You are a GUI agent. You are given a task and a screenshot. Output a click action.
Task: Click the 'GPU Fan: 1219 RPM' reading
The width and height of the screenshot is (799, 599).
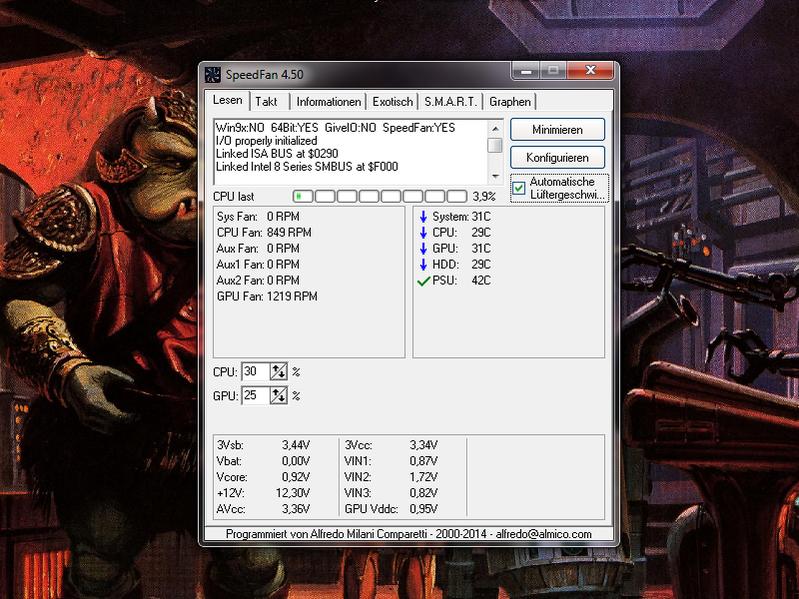(x=267, y=296)
